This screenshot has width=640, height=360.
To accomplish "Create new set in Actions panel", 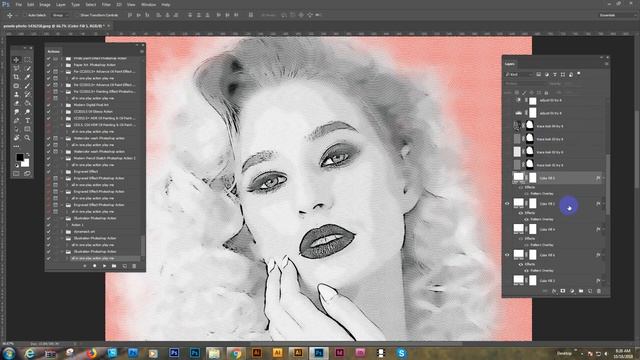I will [114, 266].
